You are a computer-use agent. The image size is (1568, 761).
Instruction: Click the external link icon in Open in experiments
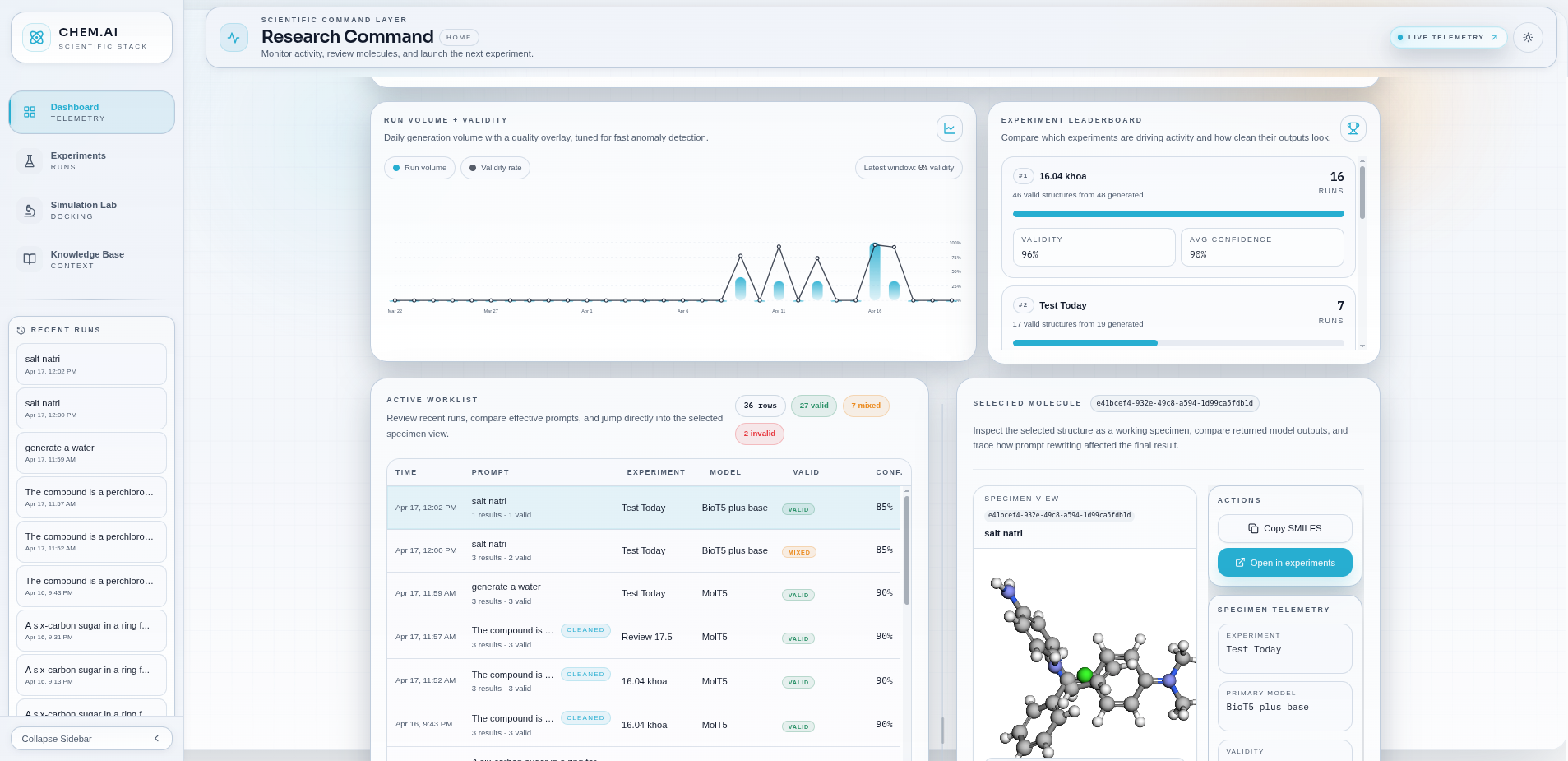(1240, 563)
